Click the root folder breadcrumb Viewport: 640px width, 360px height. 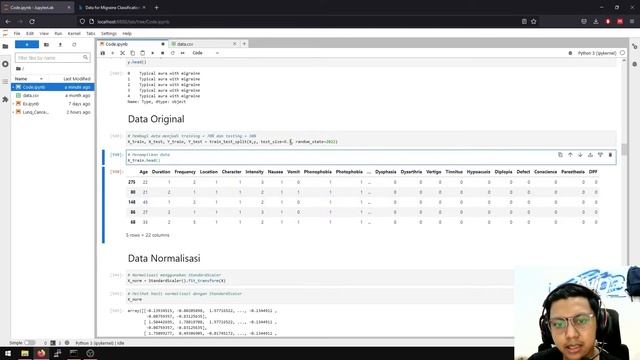[x=19, y=69]
